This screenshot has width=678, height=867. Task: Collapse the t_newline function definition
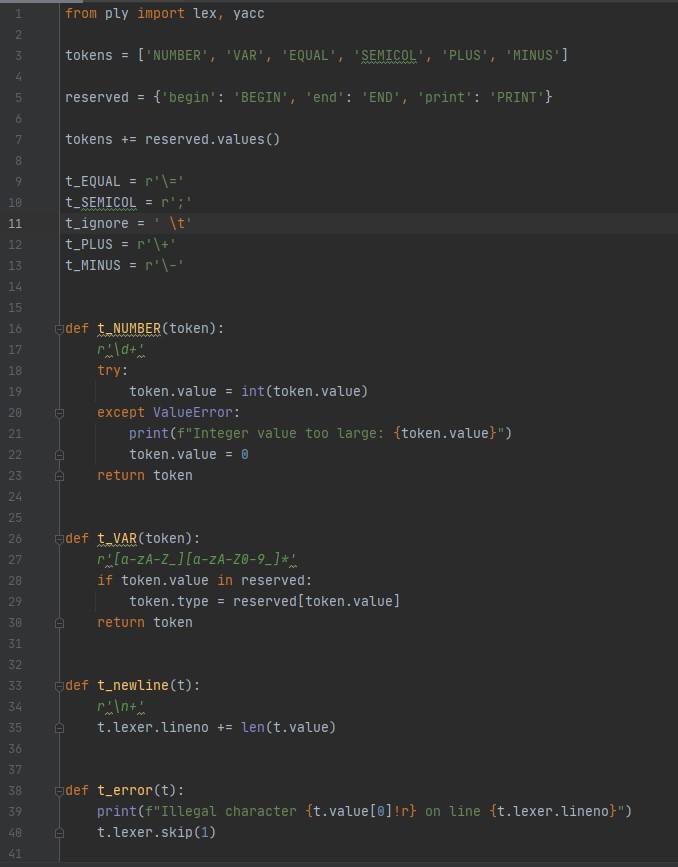(x=59, y=686)
